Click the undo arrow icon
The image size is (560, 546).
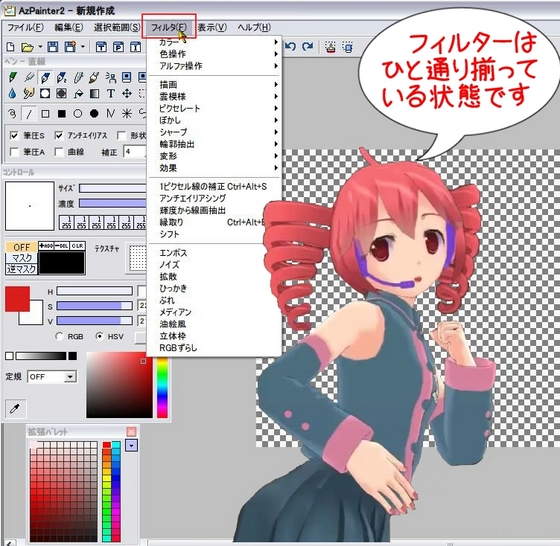(x=290, y=46)
